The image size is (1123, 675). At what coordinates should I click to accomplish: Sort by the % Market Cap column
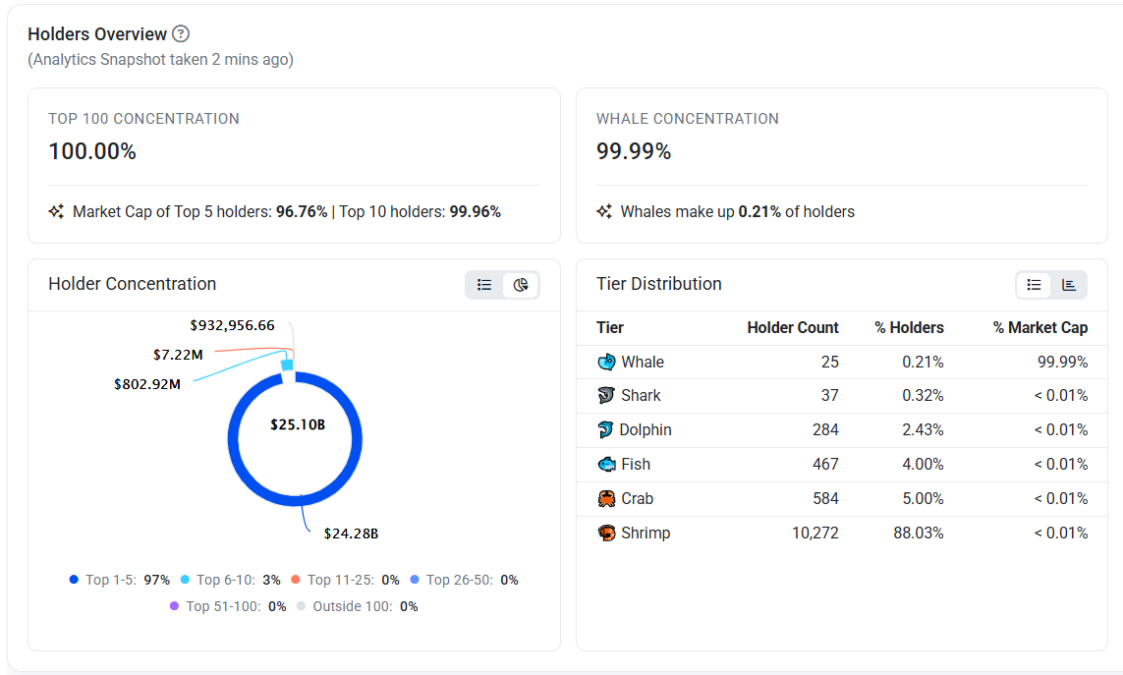pyautogui.click(x=1040, y=327)
